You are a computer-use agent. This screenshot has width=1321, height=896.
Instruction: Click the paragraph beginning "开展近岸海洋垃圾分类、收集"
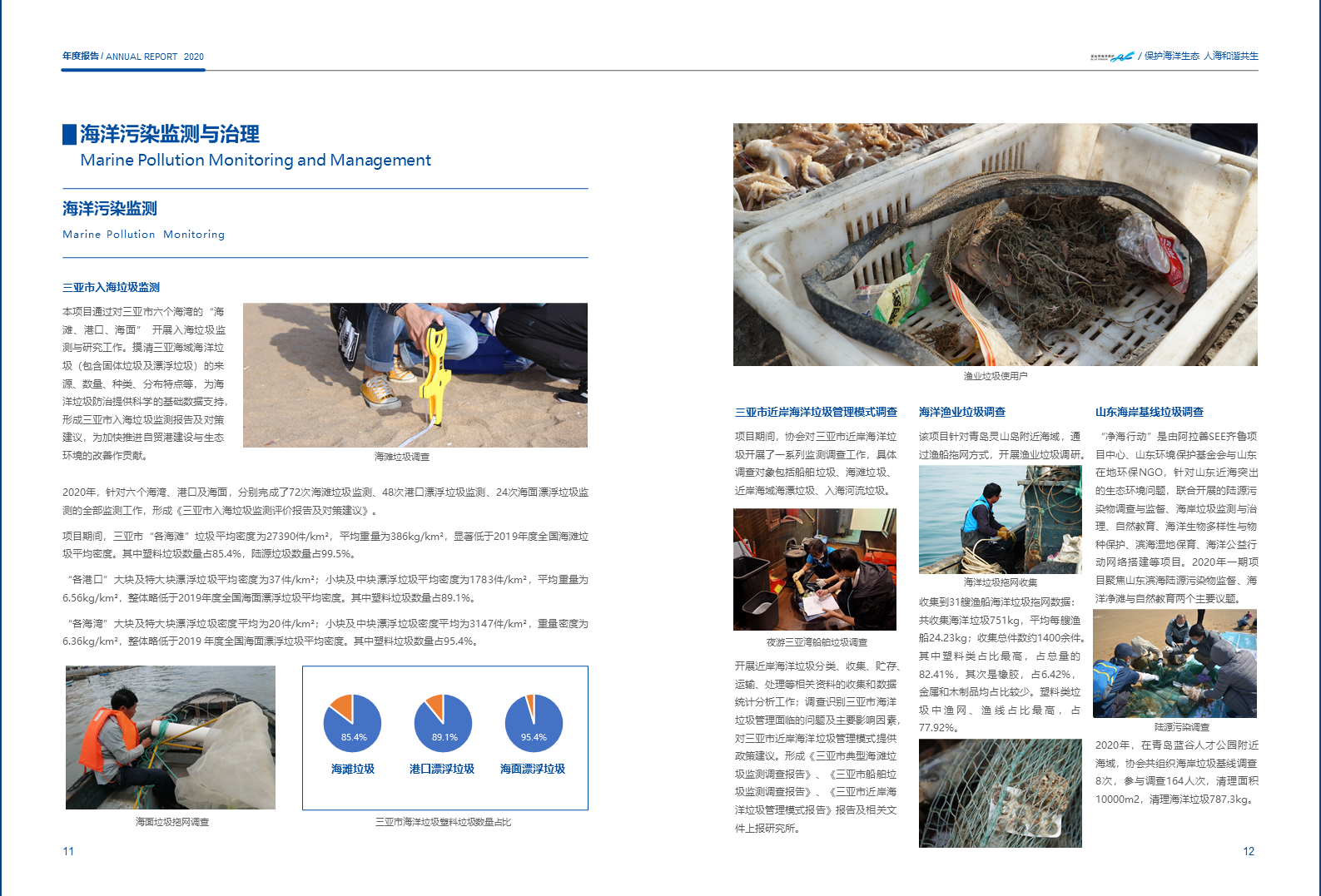[x=816, y=747]
